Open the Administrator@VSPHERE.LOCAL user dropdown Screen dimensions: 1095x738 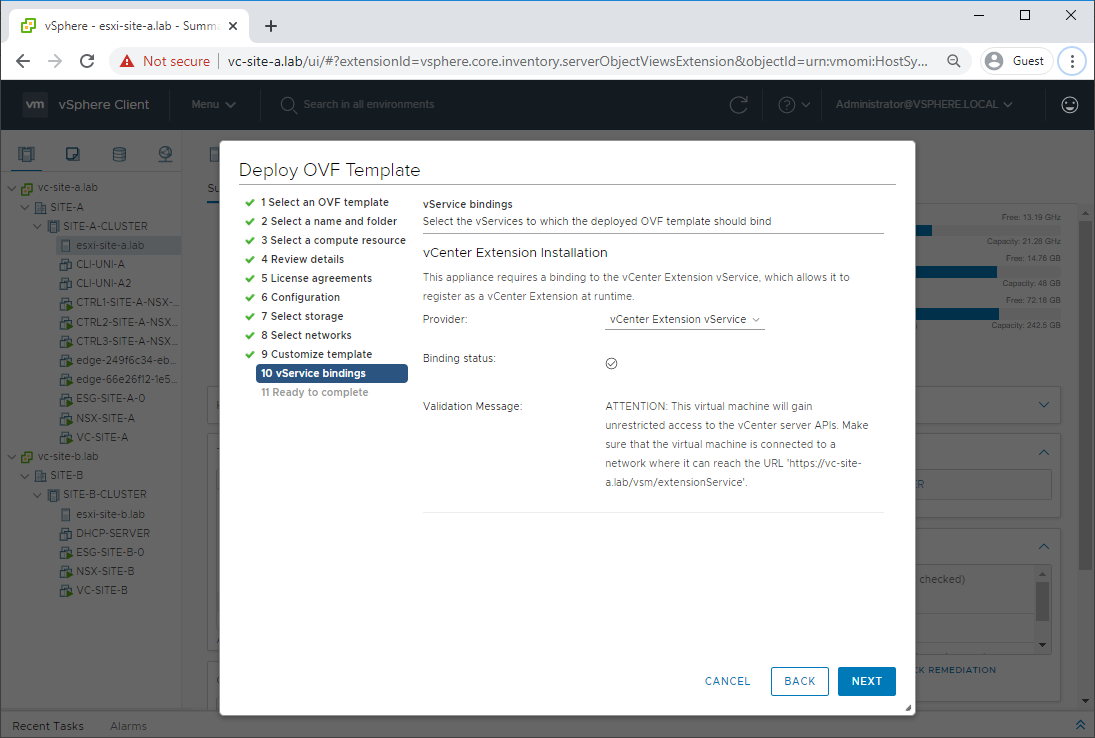pos(924,105)
